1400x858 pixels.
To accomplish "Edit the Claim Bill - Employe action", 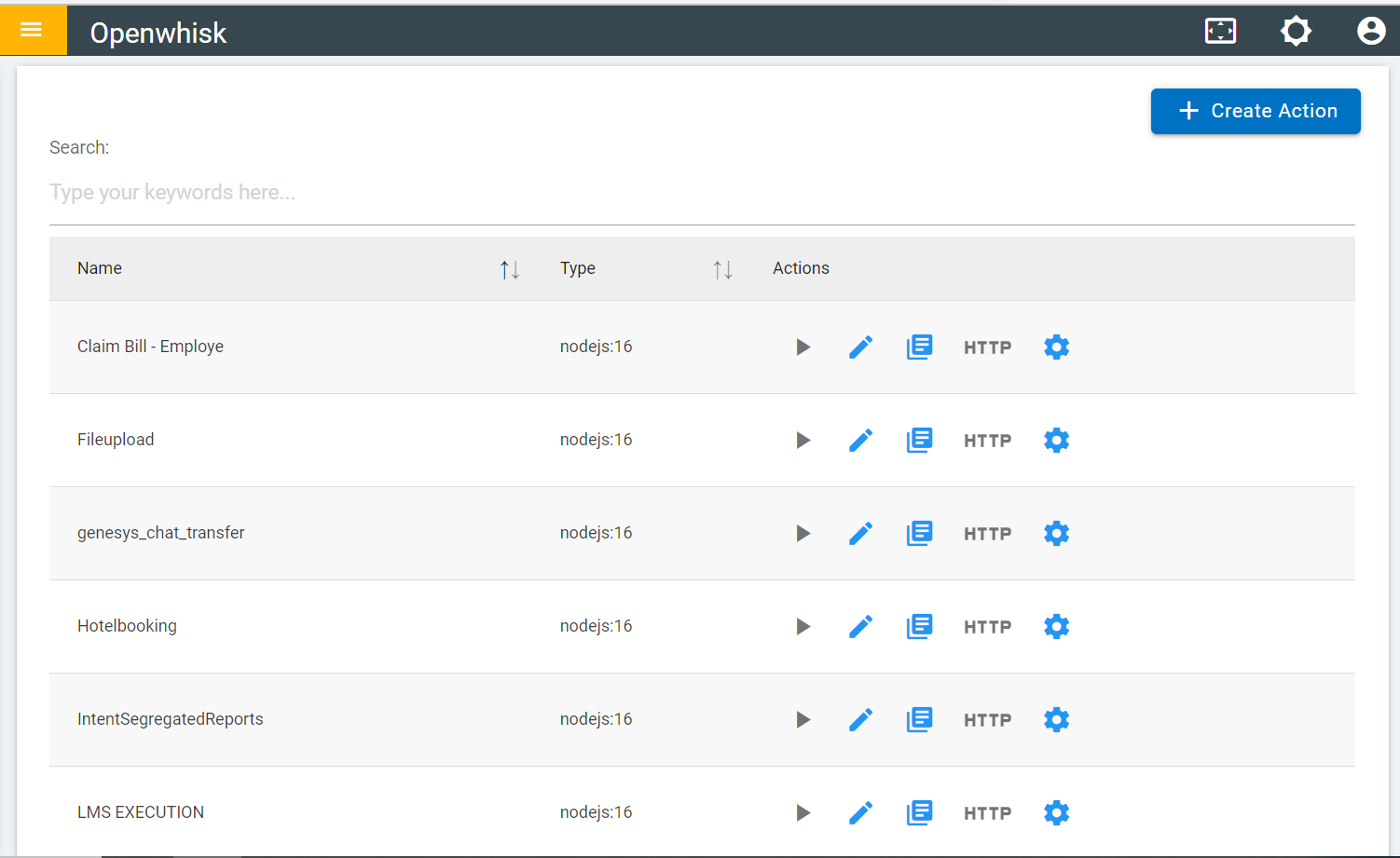I will pos(861,347).
